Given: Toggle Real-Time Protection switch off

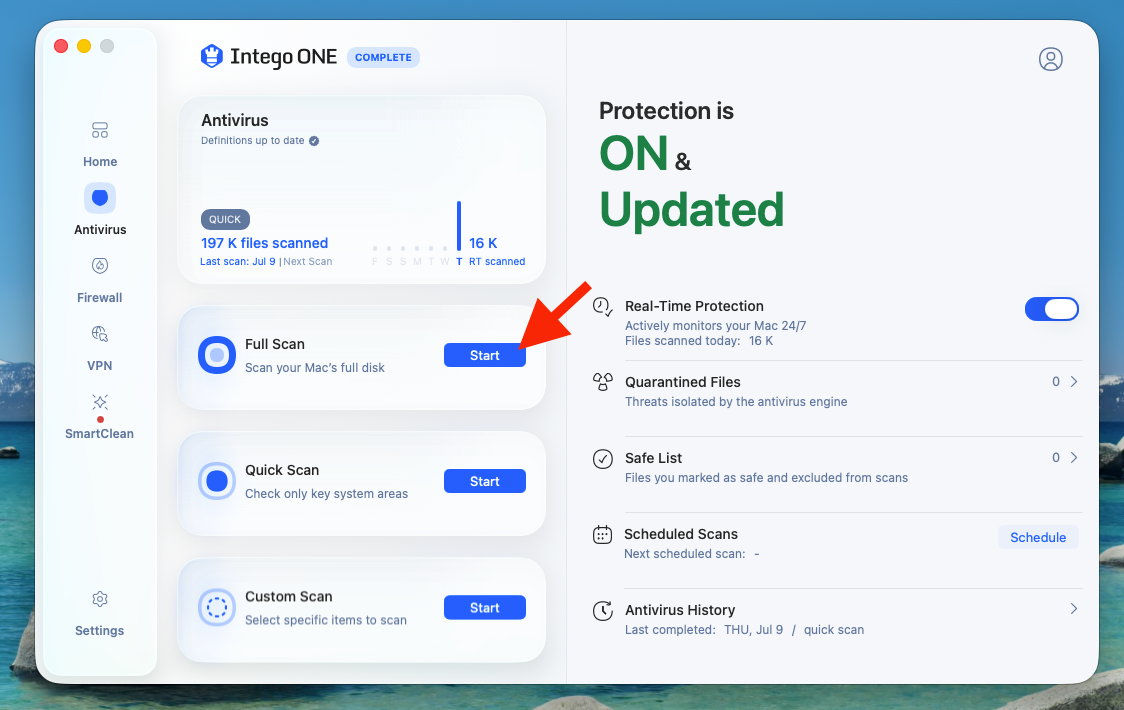Looking at the screenshot, I should click(1052, 309).
